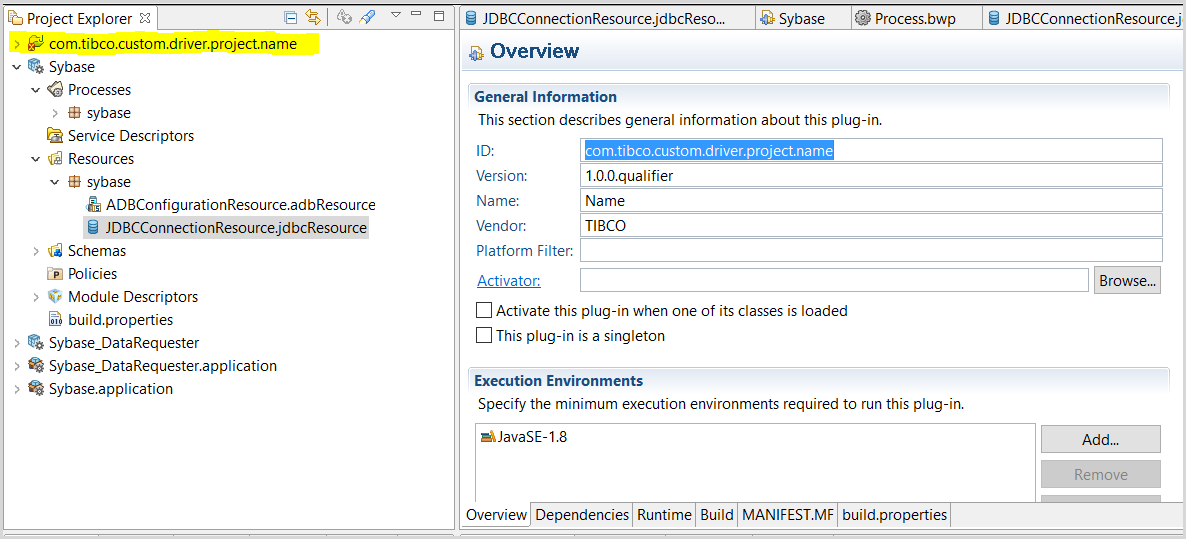This screenshot has width=1186, height=539.
Task: Click the Sybase module project icon
Action: 36,67
